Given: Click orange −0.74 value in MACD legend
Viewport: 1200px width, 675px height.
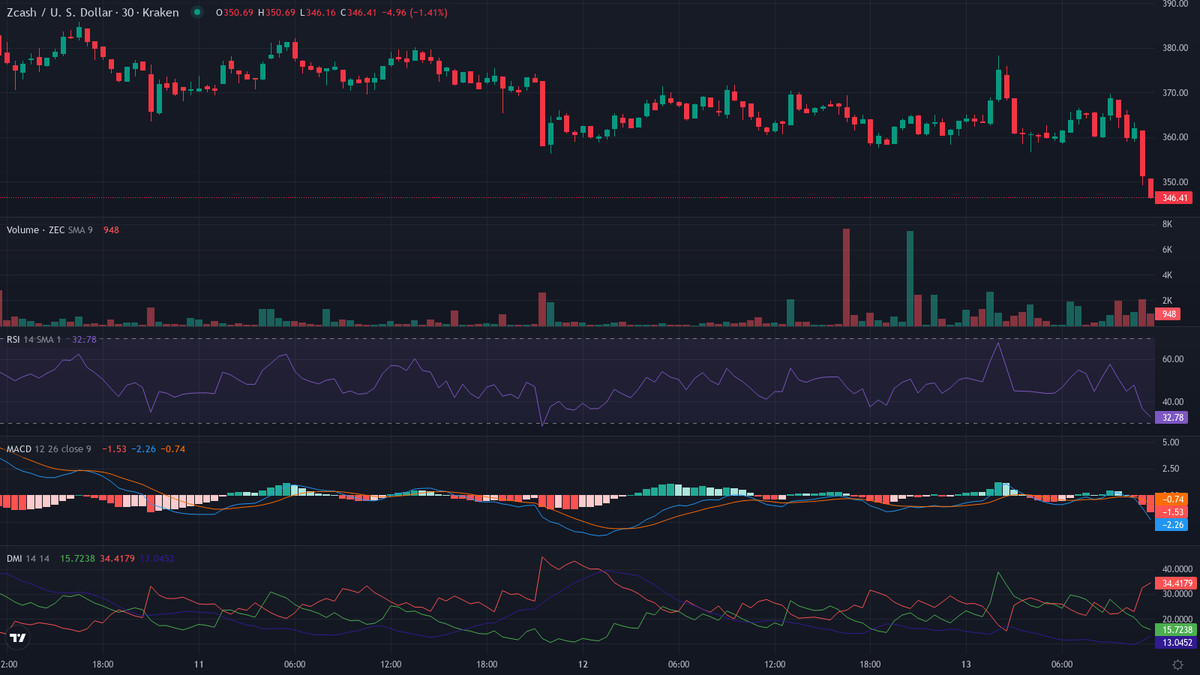Looking at the screenshot, I should point(173,449).
